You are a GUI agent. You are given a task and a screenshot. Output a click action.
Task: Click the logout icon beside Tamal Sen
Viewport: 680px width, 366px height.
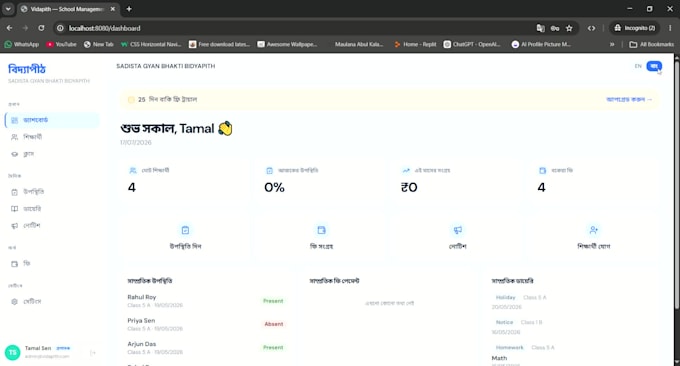[x=93, y=353]
